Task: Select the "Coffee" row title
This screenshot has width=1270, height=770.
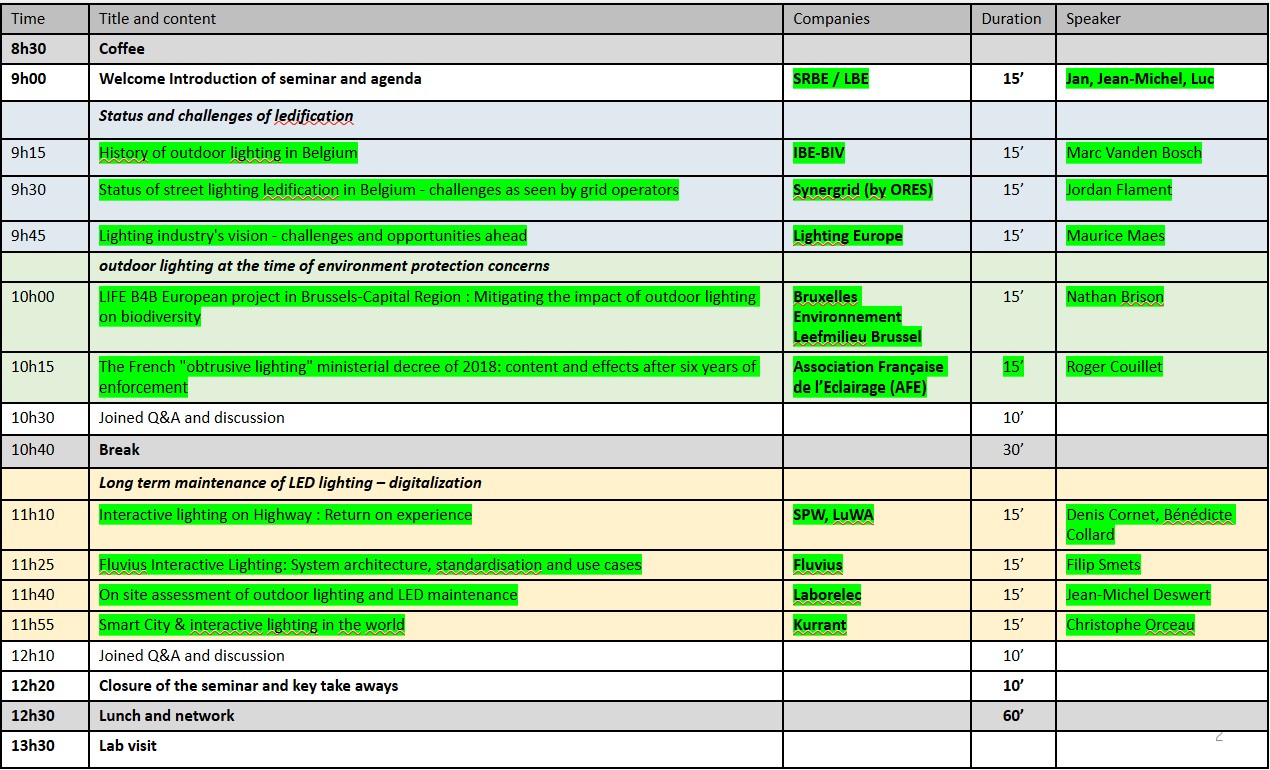Action: click(x=122, y=49)
